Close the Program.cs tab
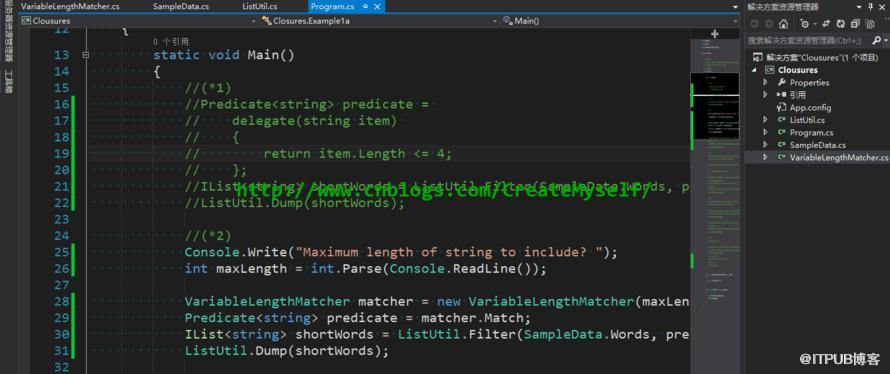 click(x=377, y=6)
